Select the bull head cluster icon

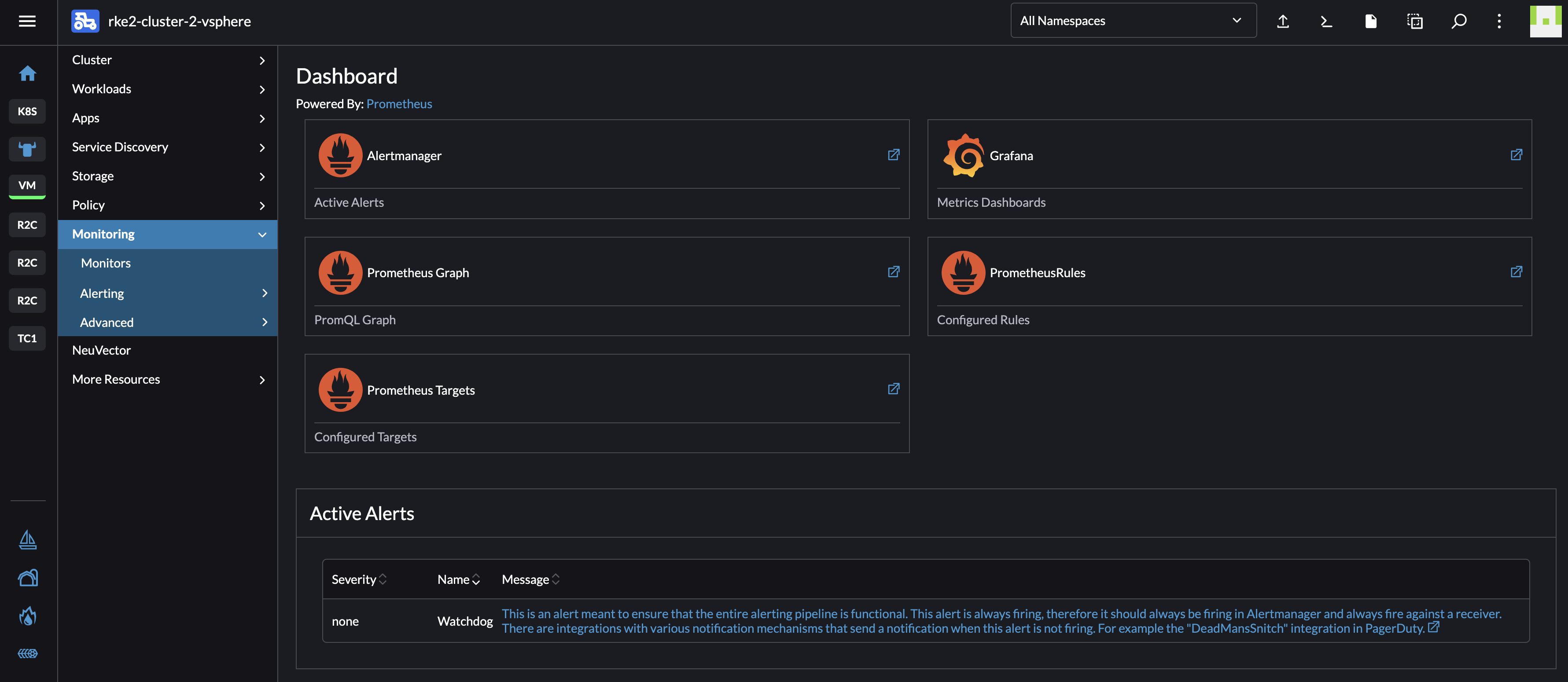pos(27,149)
